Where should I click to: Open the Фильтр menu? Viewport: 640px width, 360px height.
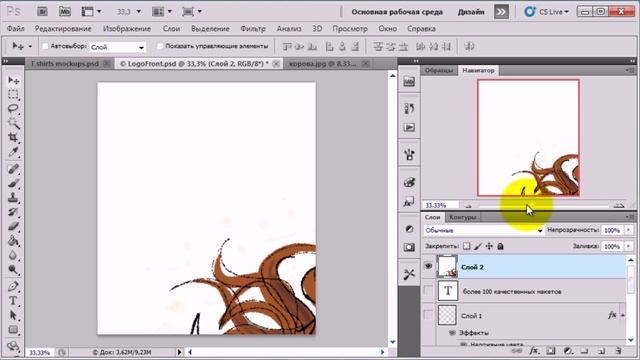(x=253, y=29)
